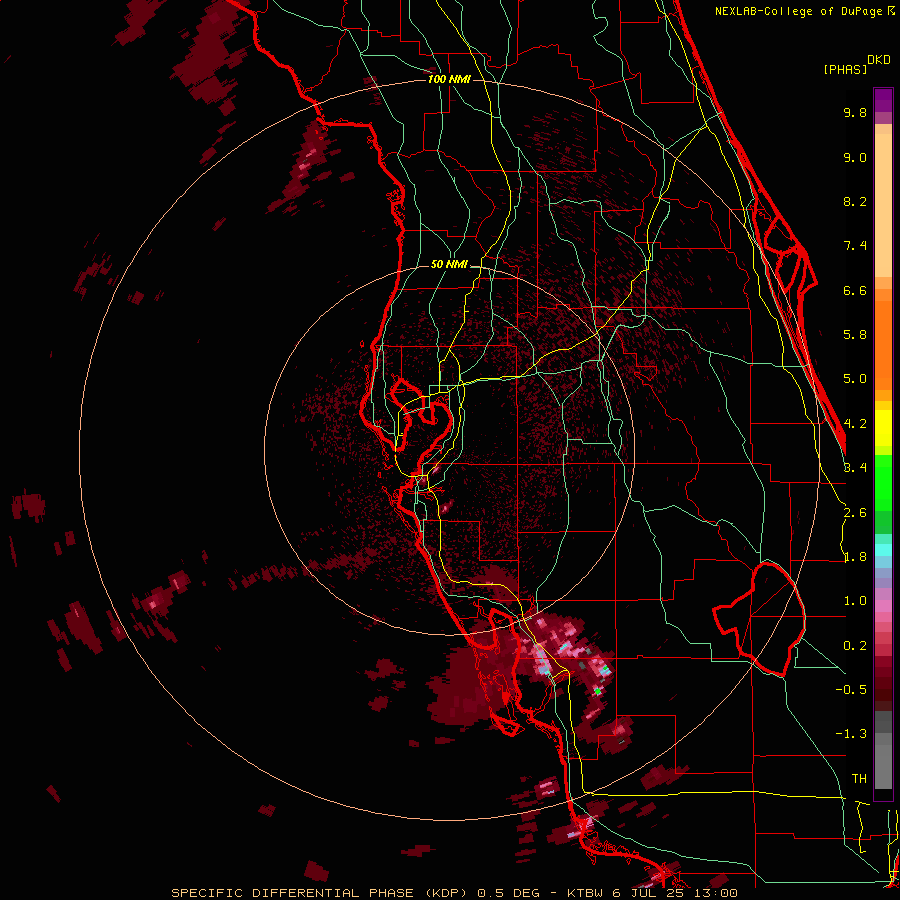
Task: Pick the yellow segment of the color bar
Action: click(x=883, y=428)
